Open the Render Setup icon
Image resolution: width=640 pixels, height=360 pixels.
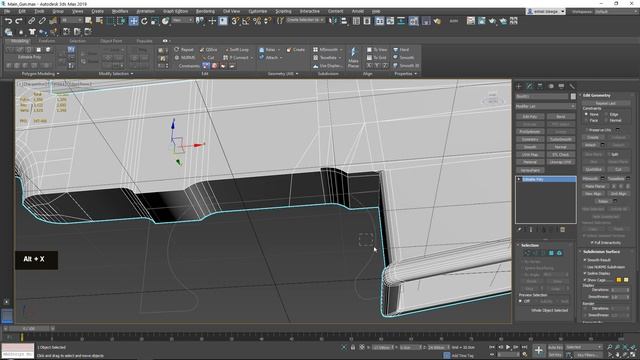pos(471,21)
